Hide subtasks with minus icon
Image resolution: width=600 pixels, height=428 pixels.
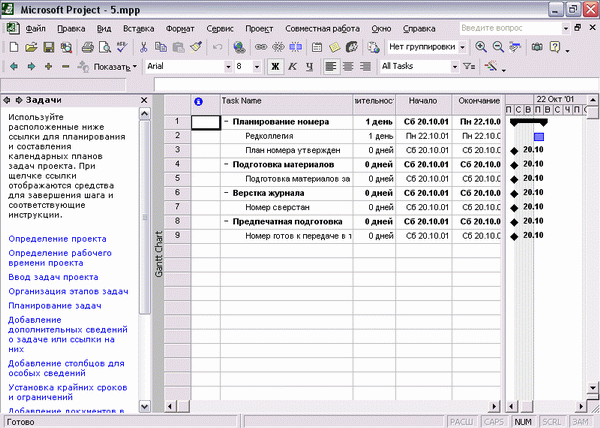66,67
